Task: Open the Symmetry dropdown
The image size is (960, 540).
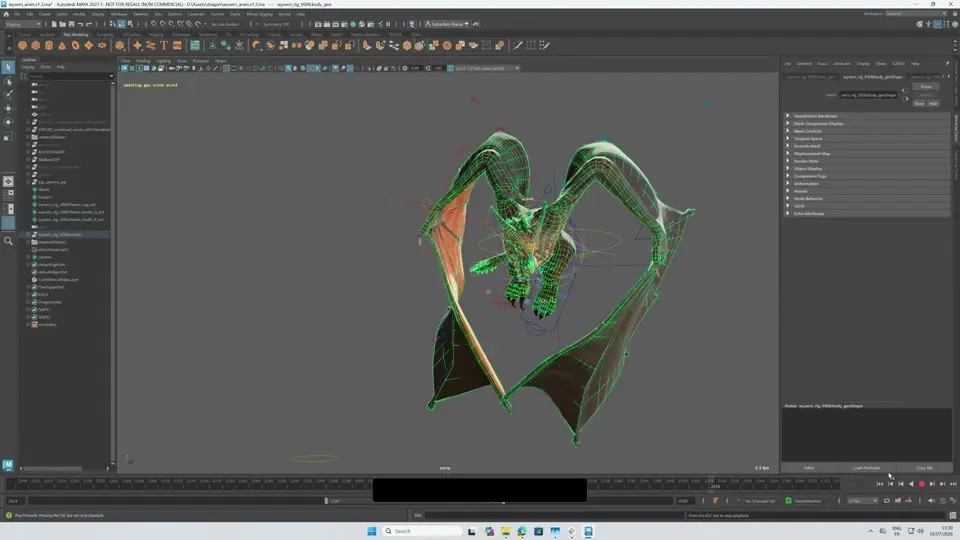Action: (x=279, y=24)
